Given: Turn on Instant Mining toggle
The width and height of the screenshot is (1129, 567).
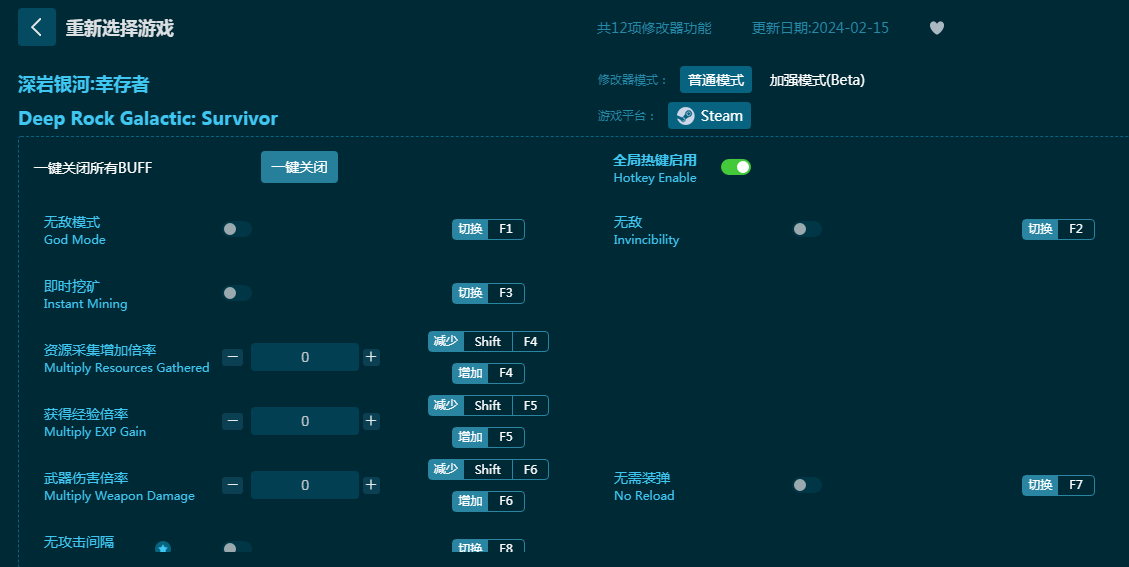Looking at the screenshot, I should coord(237,293).
